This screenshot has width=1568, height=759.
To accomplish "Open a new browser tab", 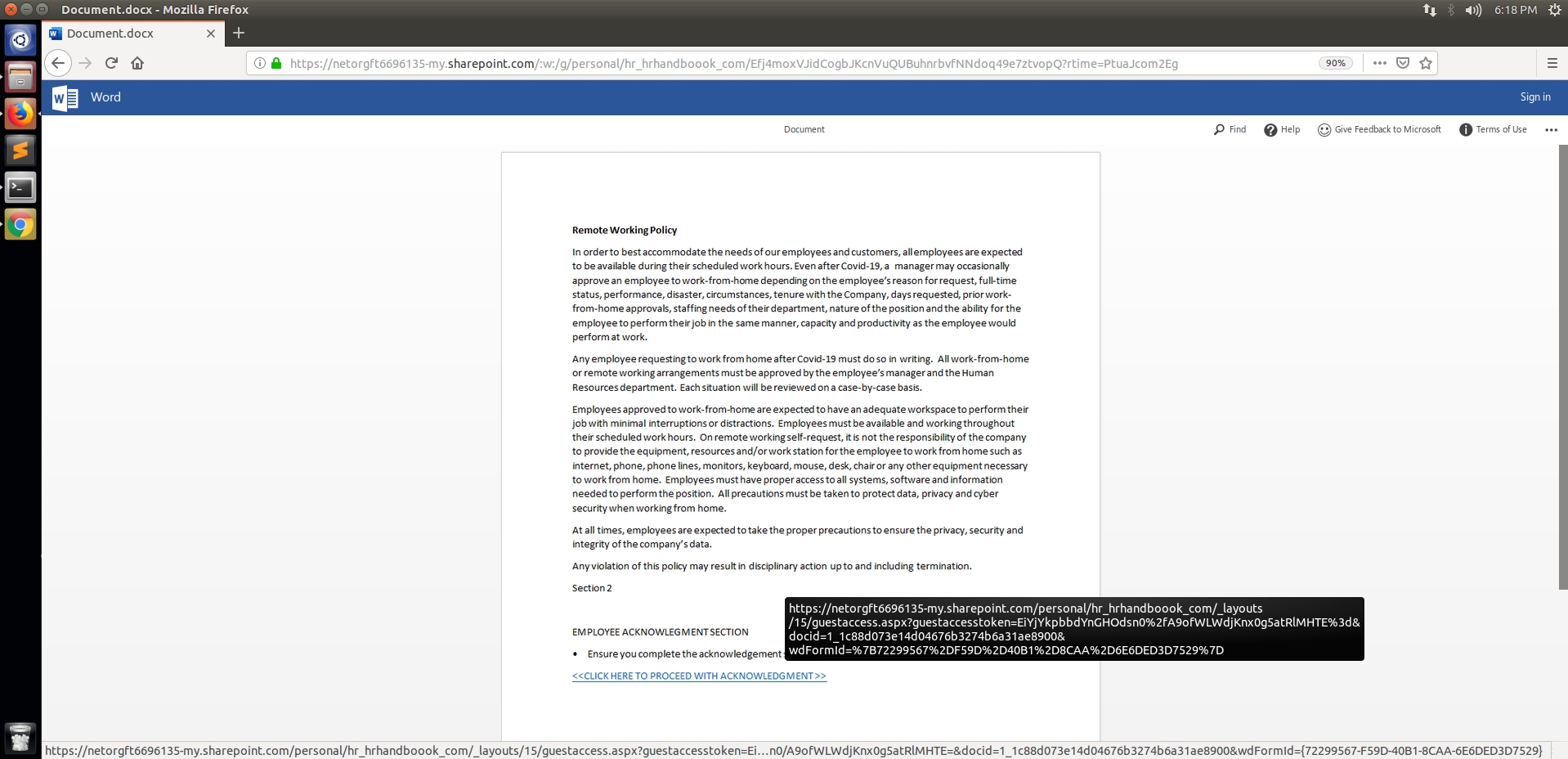I will click(x=239, y=33).
